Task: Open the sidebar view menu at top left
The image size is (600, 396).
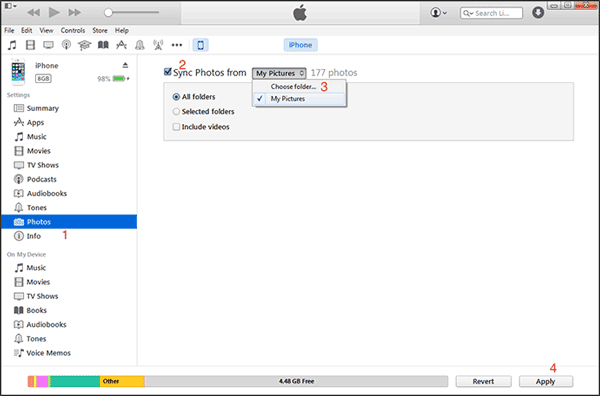Action: [x=10, y=6]
